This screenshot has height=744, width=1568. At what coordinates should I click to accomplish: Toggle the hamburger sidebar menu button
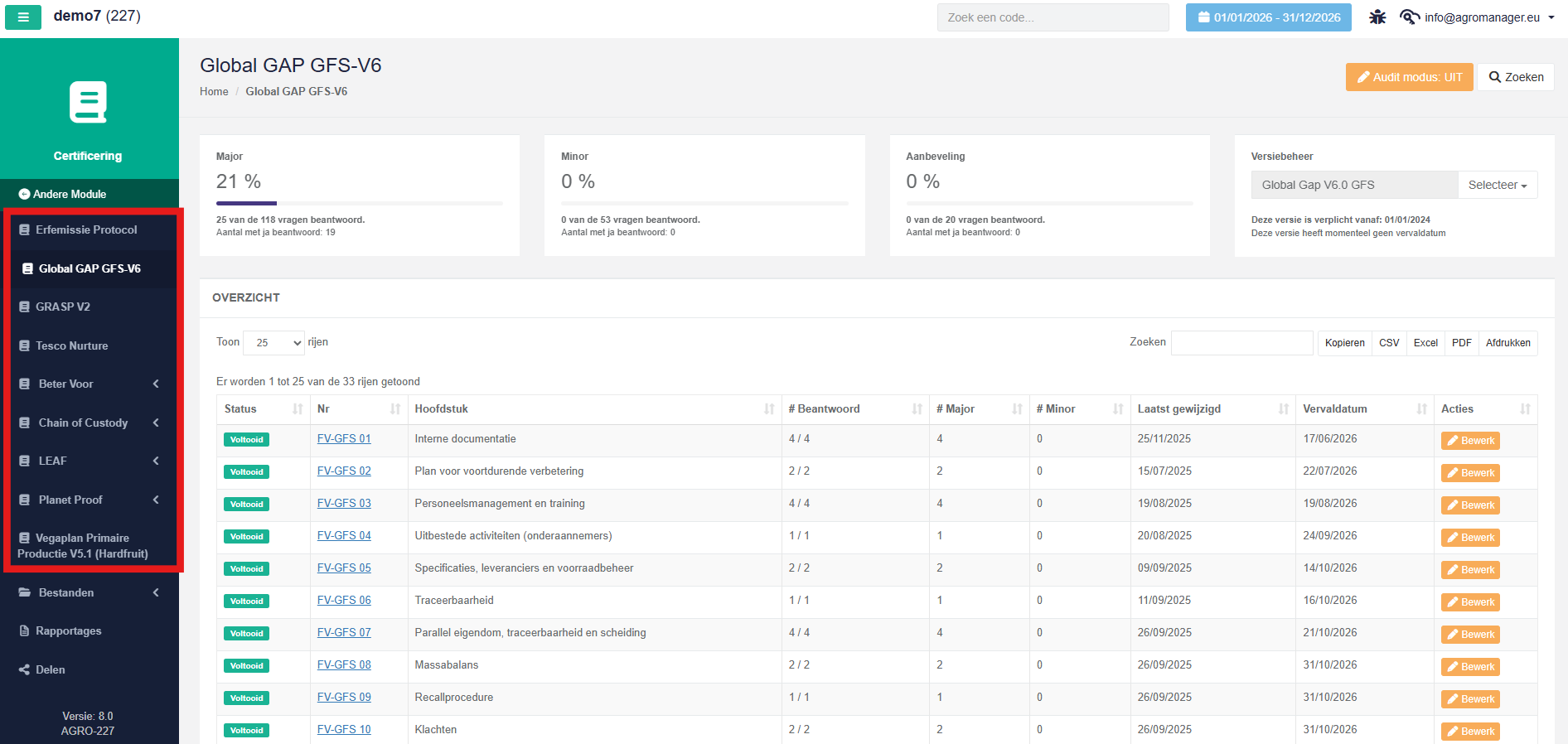(23, 17)
